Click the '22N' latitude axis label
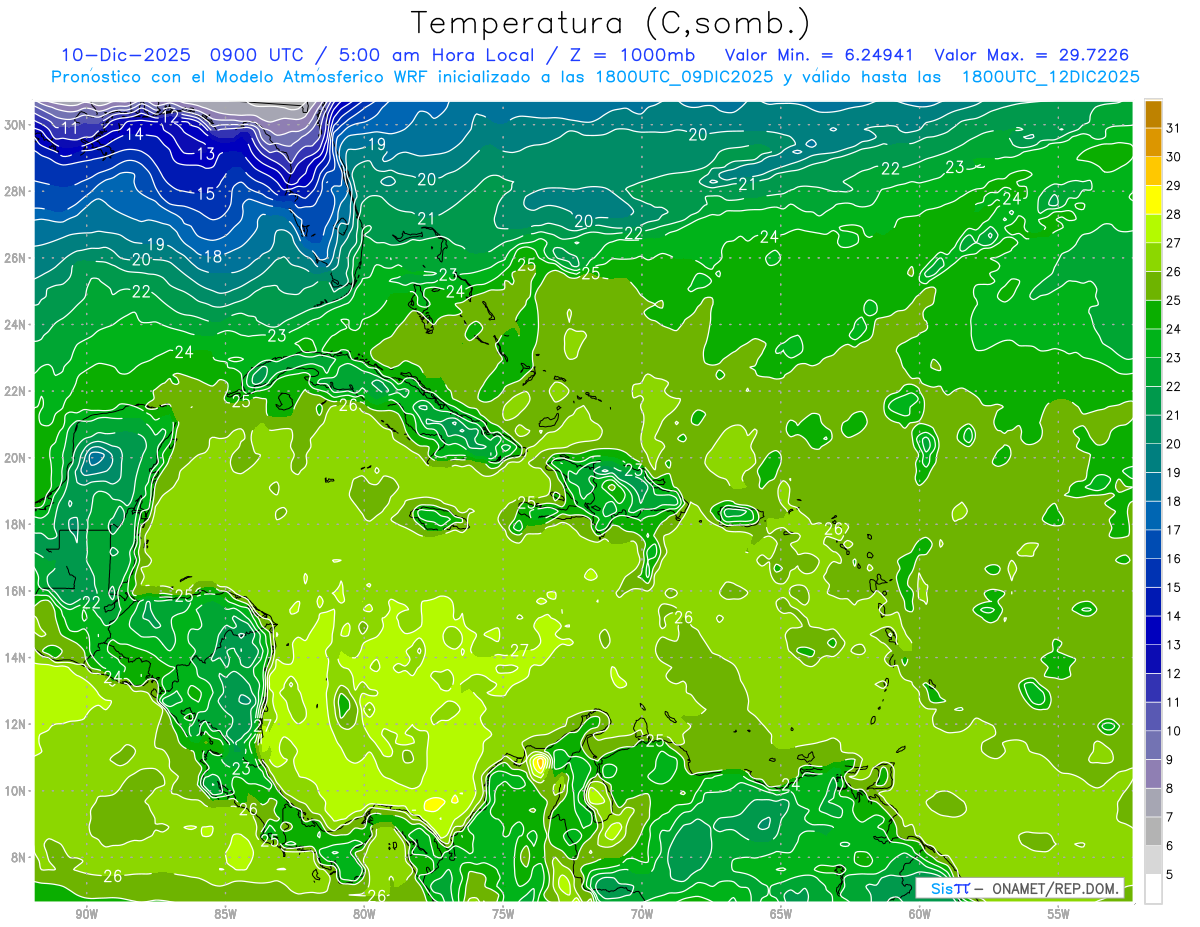Screen dimensions: 1200x927 pos(15,391)
